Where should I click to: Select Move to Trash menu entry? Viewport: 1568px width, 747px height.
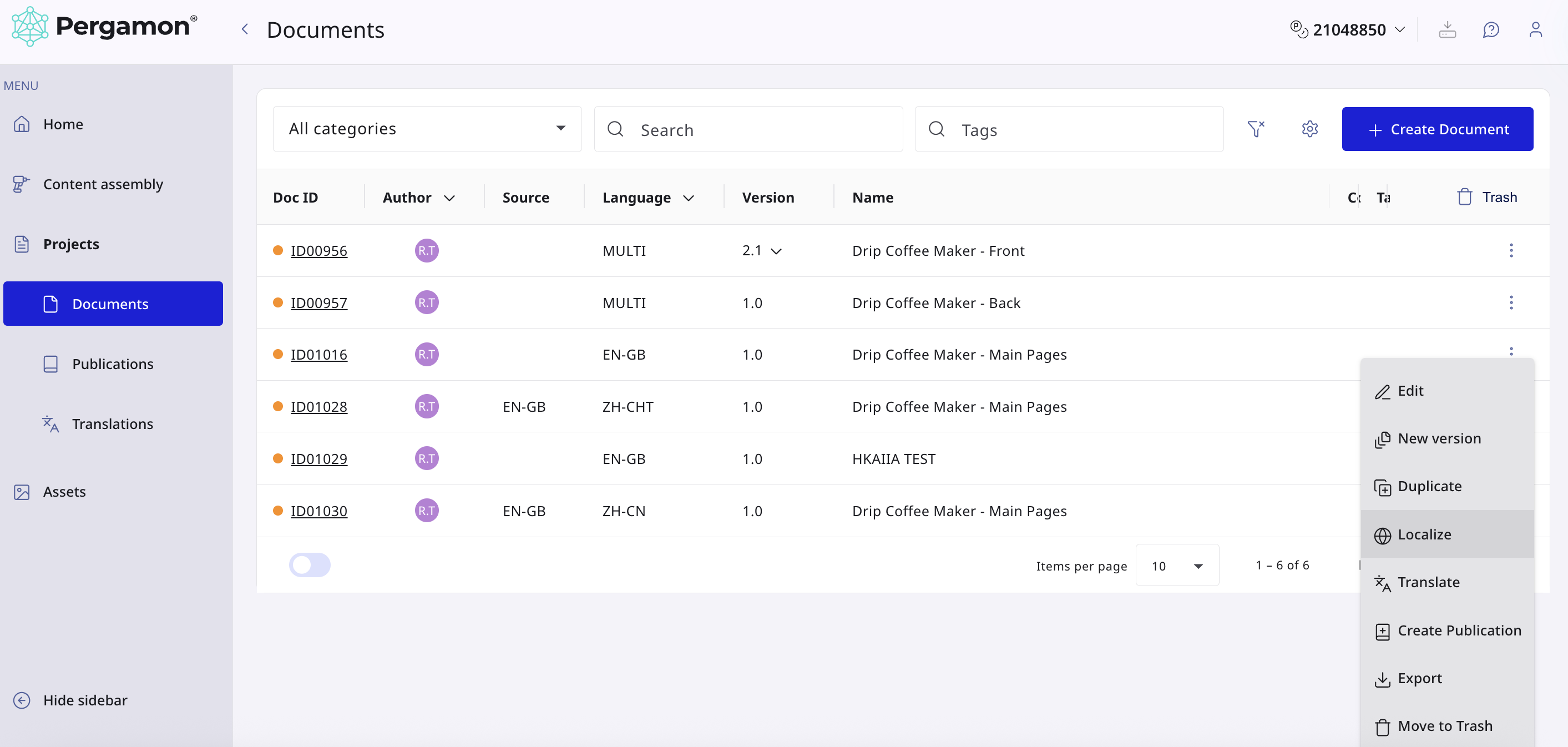[1447, 726]
